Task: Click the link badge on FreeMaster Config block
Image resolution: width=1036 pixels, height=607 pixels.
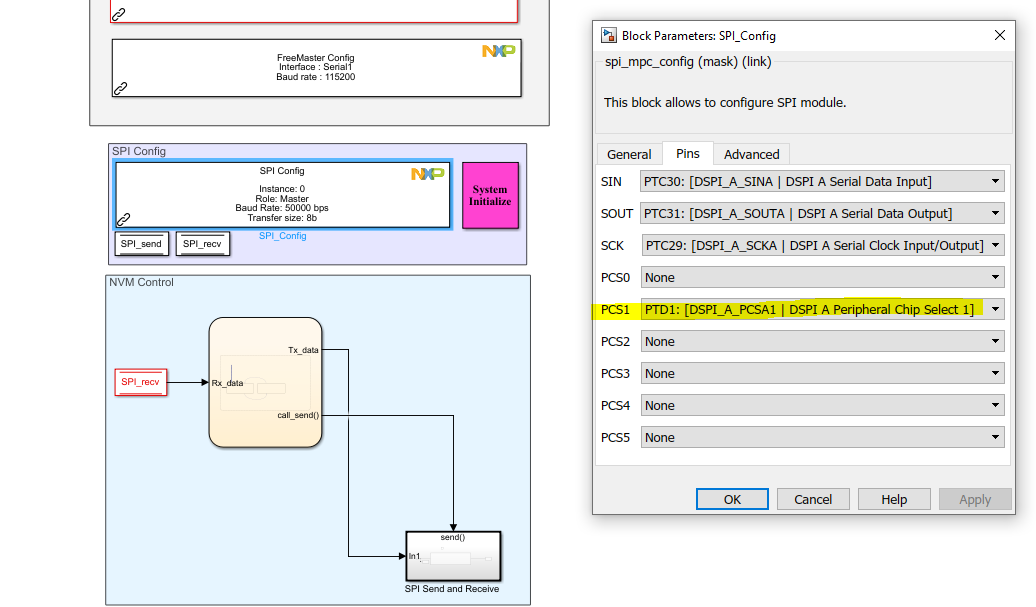Action: coord(120,90)
